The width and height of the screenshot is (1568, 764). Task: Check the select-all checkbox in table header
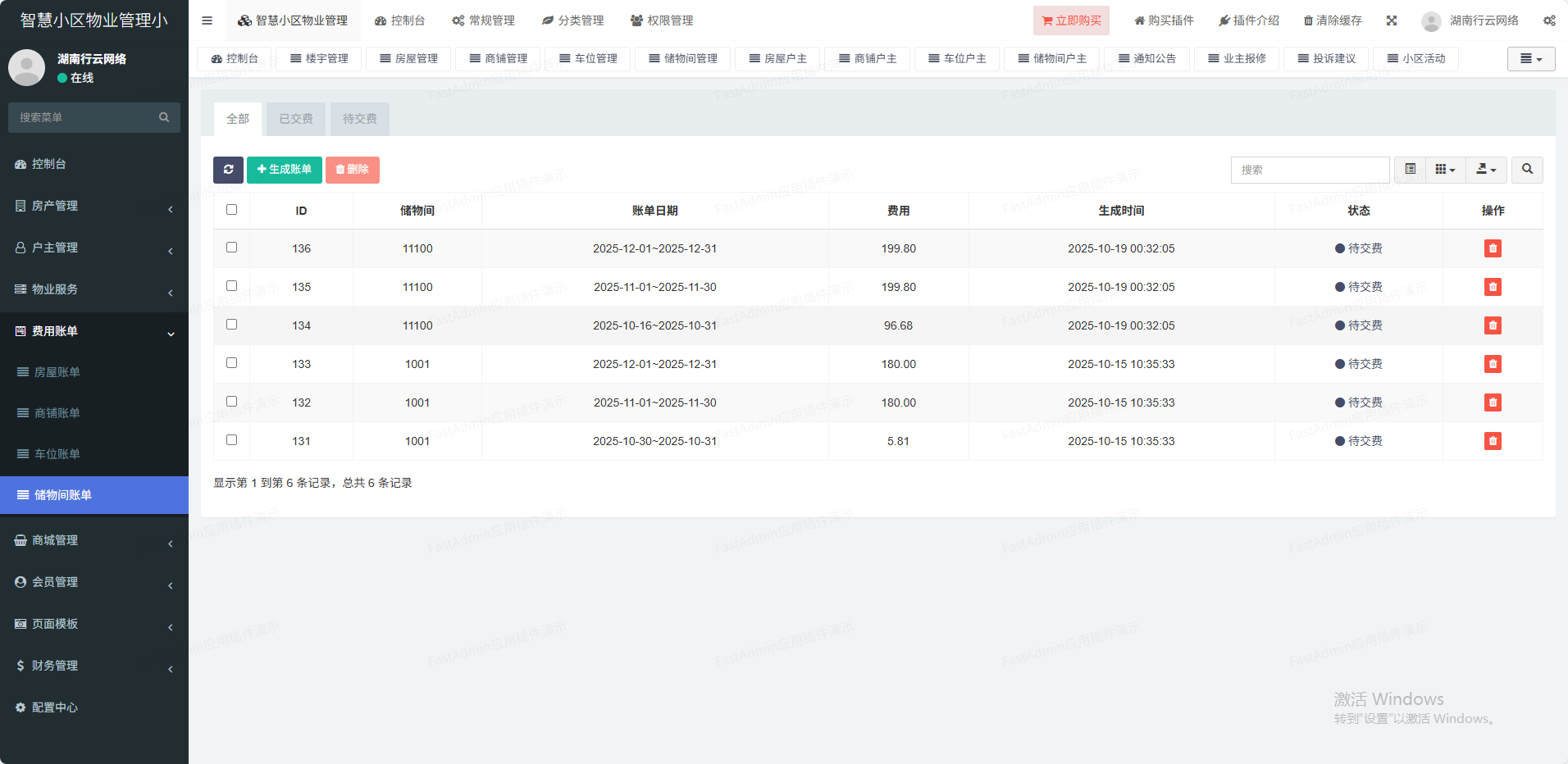(232, 210)
